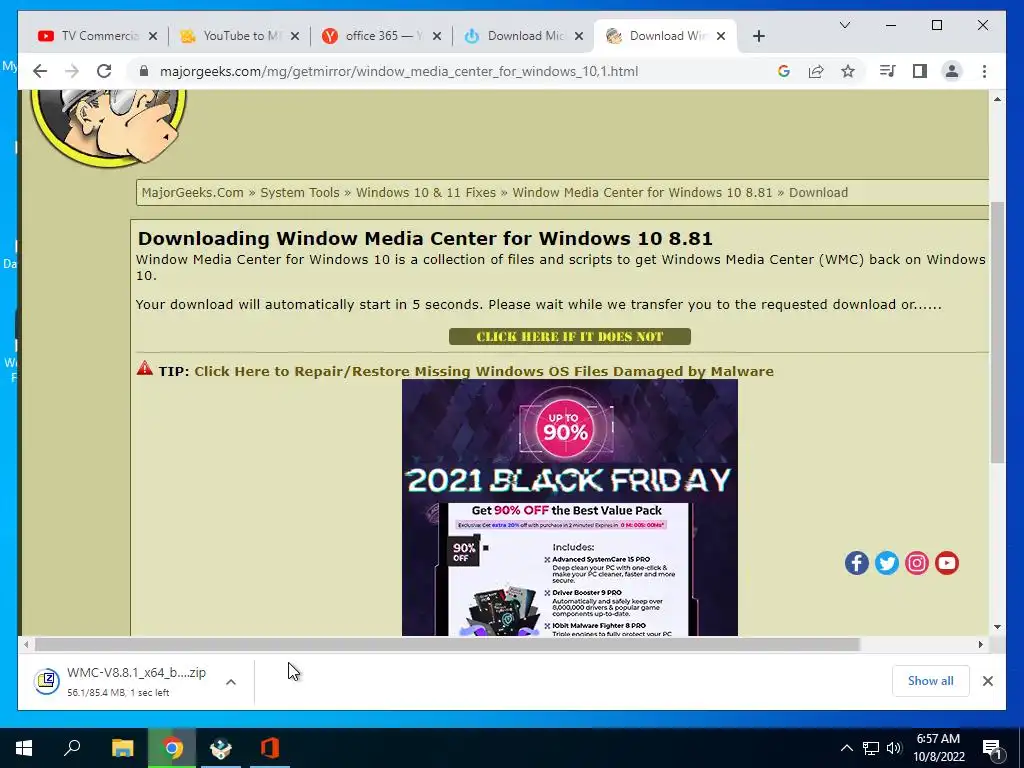Open Window Media Center for Windows 10 8.81 breadcrumb
Screen dimensions: 1024x768
[x=642, y=193]
